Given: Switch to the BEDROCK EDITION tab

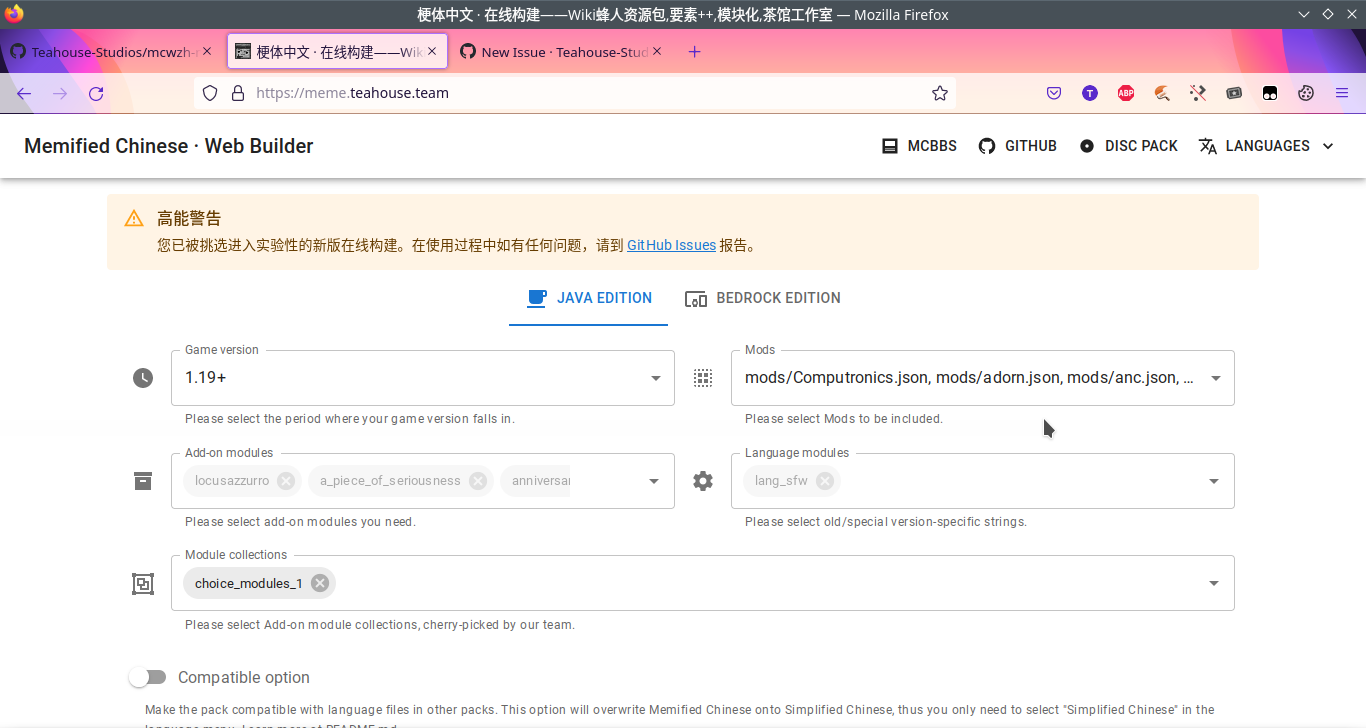Looking at the screenshot, I should [x=763, y=298].
